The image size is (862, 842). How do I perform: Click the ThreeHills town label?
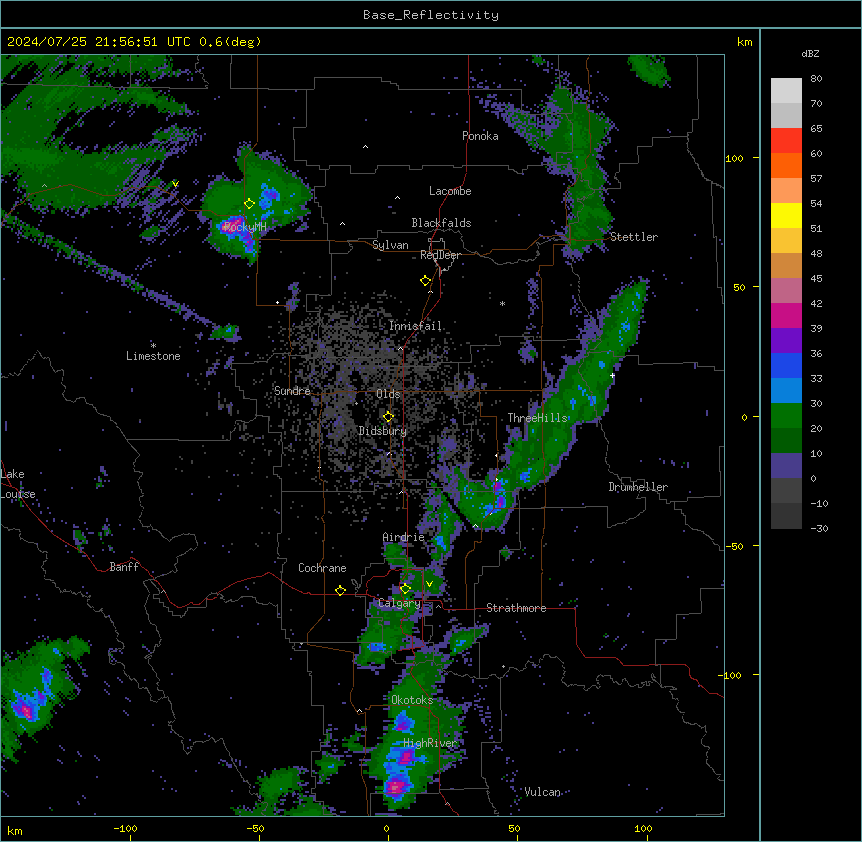point(537,418)
